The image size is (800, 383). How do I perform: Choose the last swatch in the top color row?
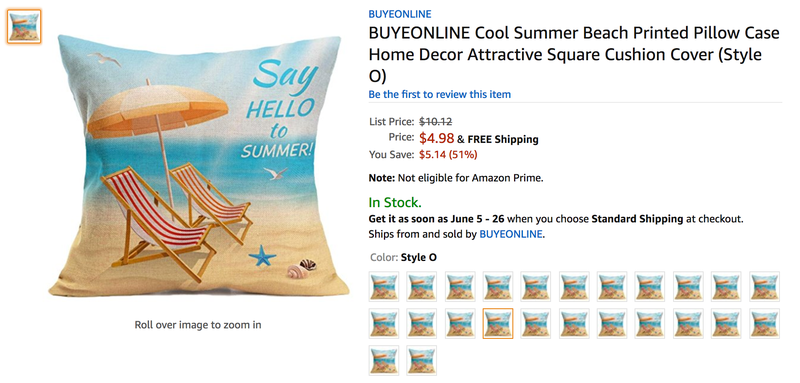764,287
